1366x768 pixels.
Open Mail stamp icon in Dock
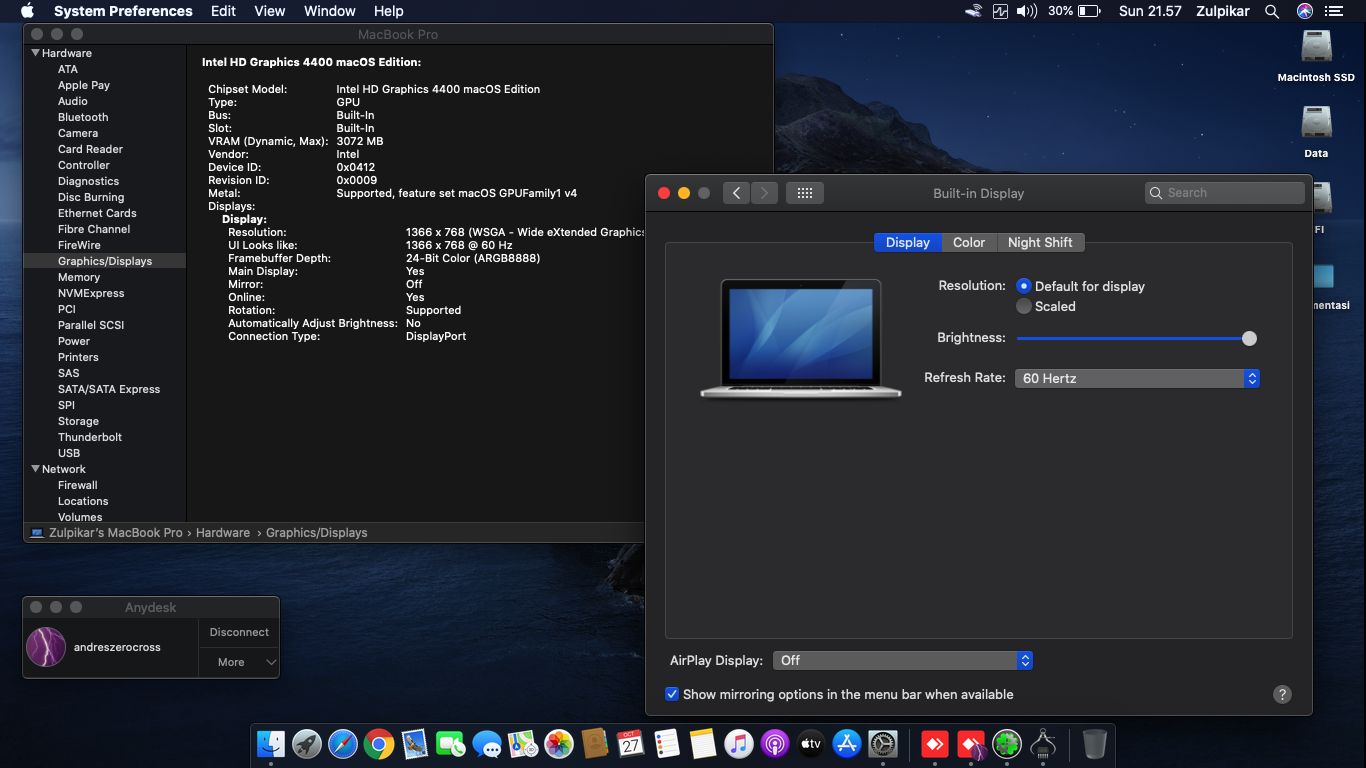click(x=415, y=744)
